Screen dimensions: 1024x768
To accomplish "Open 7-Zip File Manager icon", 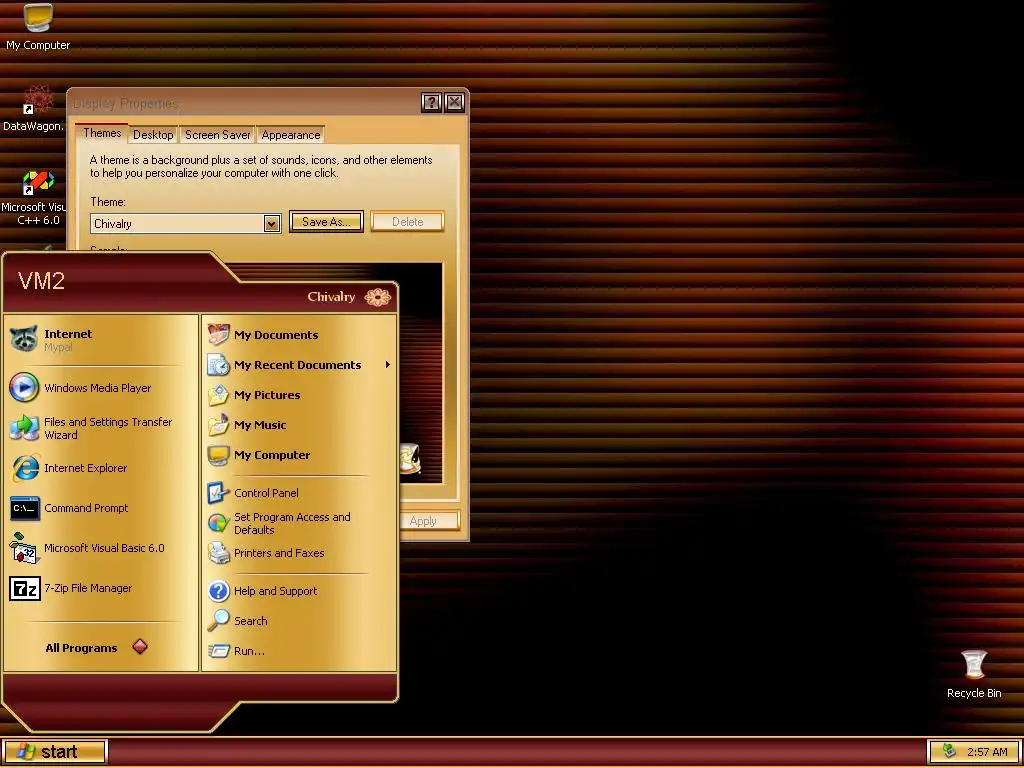I will tap(24, 588).
